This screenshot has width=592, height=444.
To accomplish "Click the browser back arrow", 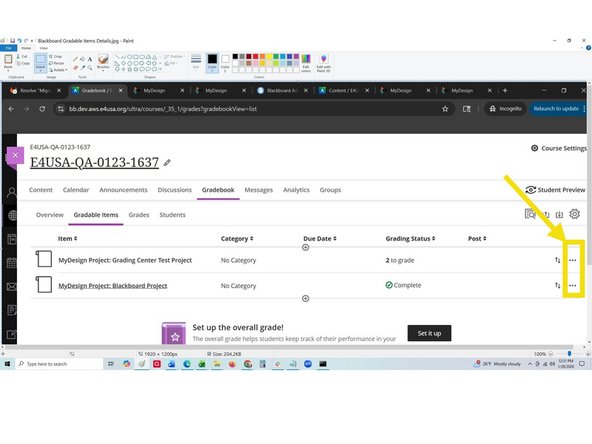I will pos(11,109).
